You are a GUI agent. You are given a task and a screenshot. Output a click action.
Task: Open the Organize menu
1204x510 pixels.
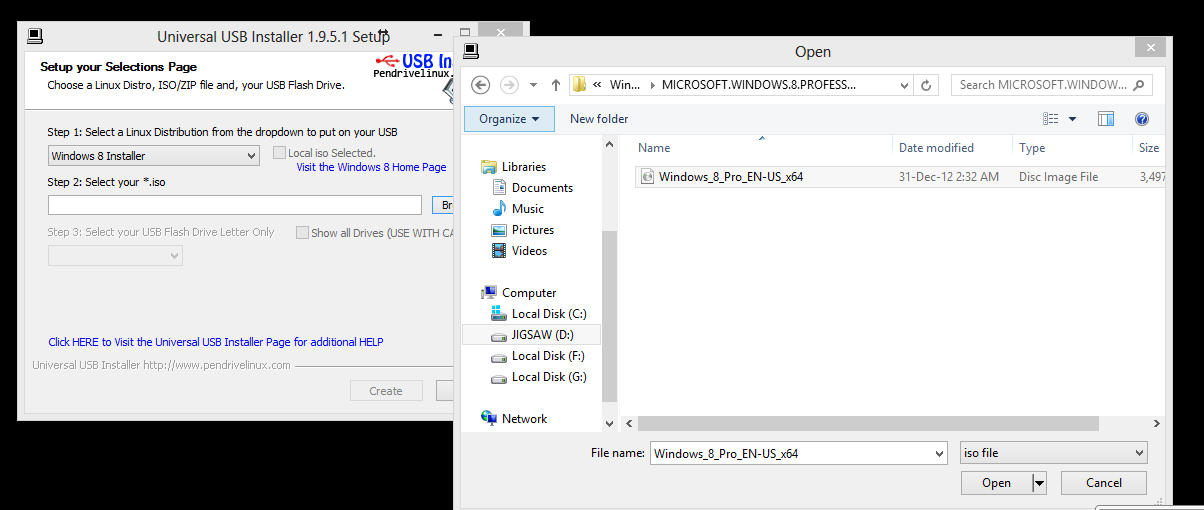click(x=509, y=119)
